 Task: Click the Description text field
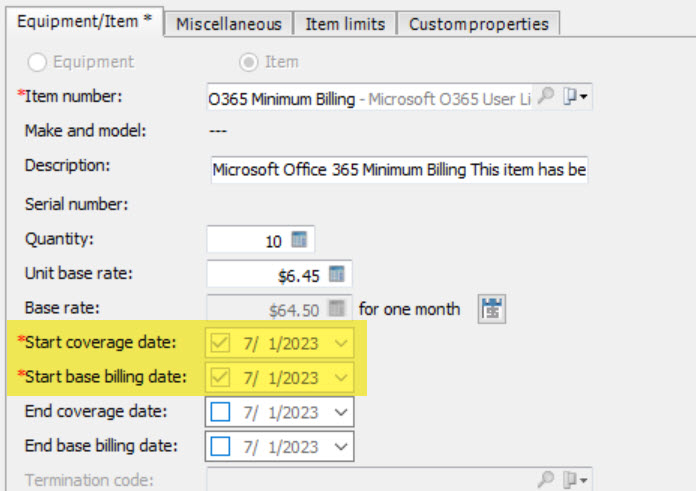click(x=399, y=170)
